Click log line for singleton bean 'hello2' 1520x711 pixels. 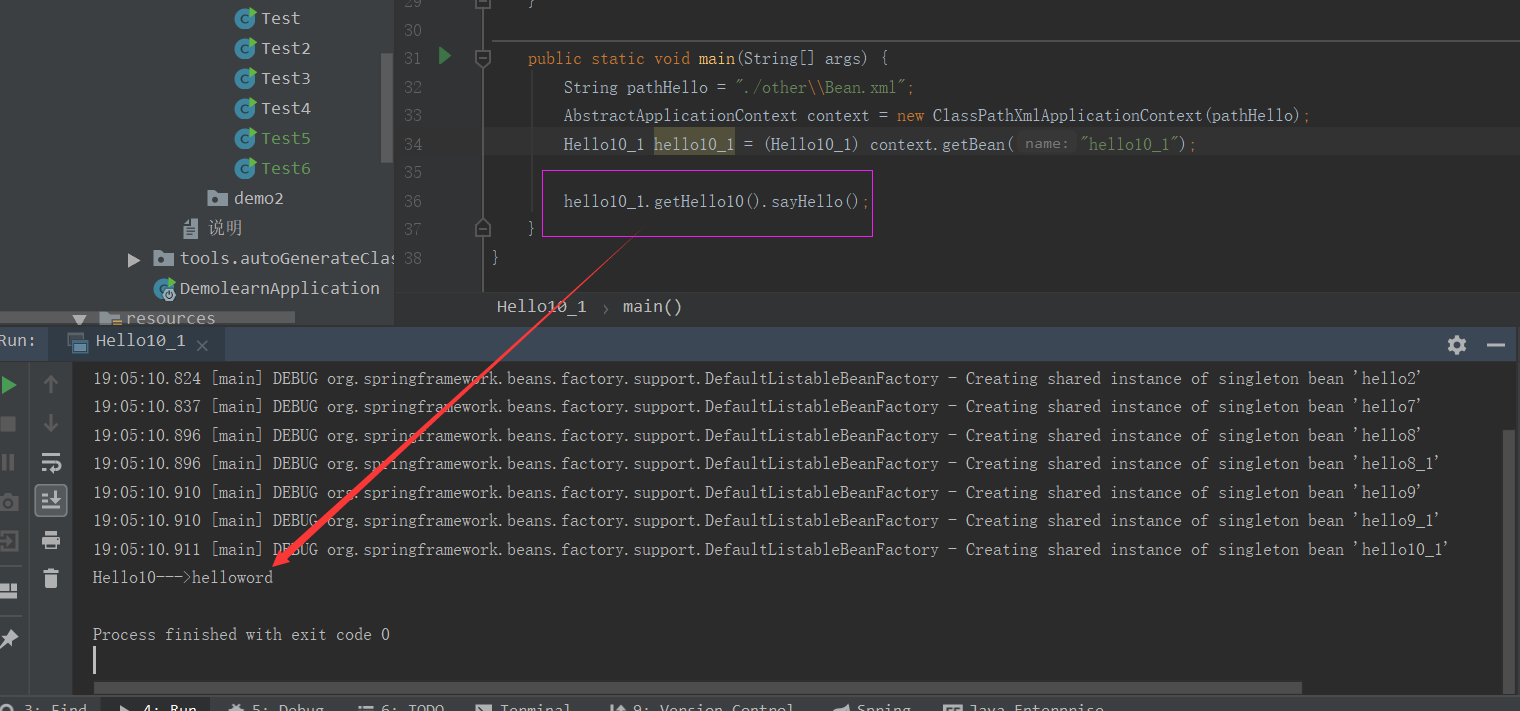pos(757,378)
